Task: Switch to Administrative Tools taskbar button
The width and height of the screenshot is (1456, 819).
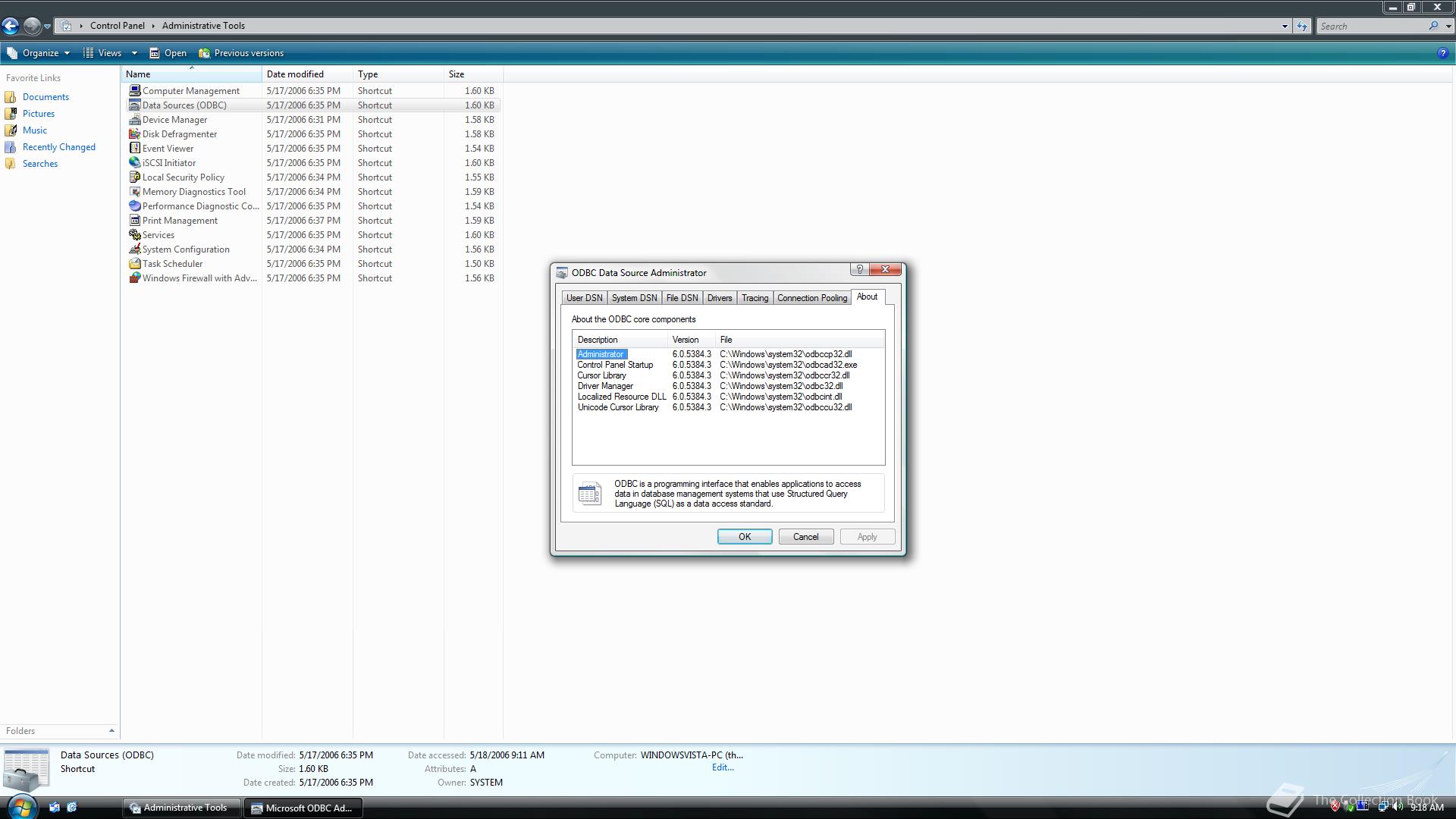Action: [x=181, y=808]
